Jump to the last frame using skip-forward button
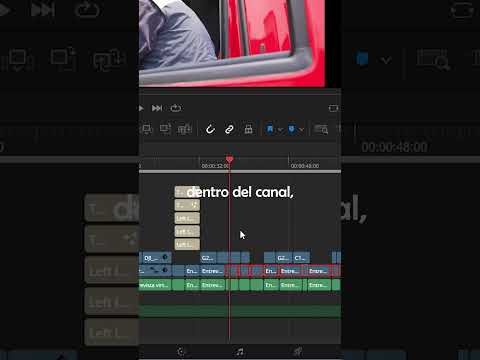Image resolution: width=480 pixels, height=360 pixels. [157, 108]
